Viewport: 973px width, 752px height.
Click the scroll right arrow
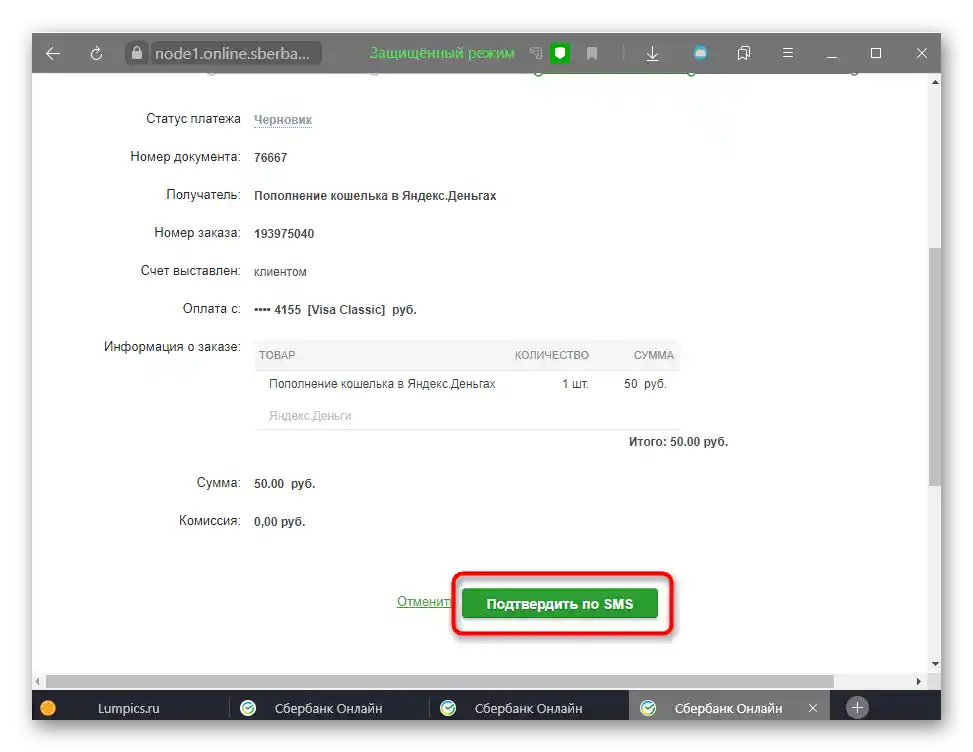pyautogui.click(x=919, y=681)
